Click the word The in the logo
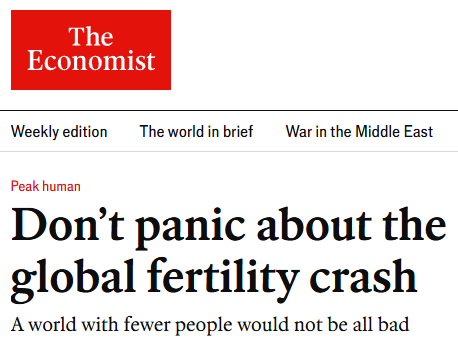The height and width of the screenshot is (364, 458). tap(91, 36)
